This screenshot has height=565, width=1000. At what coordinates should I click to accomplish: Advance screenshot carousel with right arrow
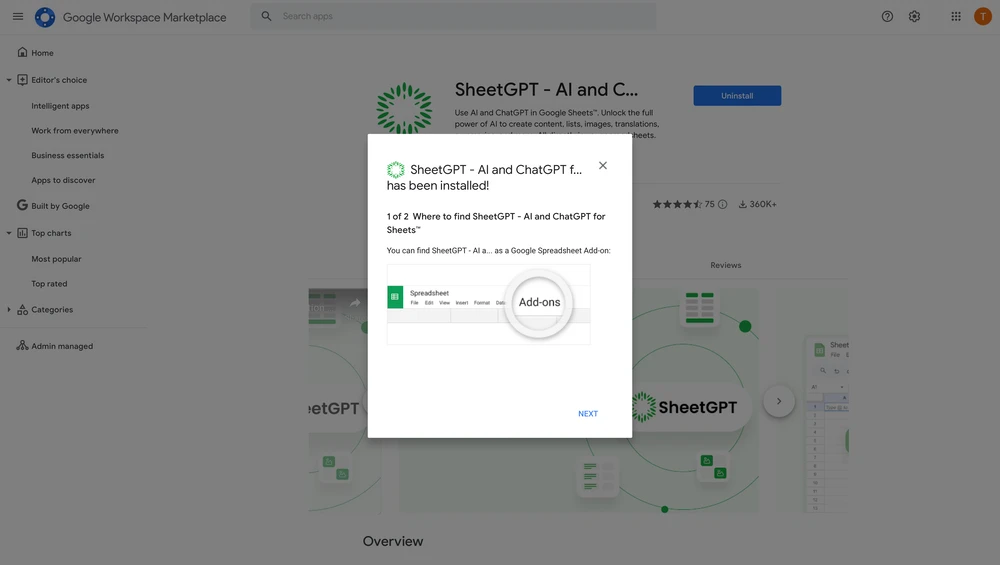pos(779,402)
